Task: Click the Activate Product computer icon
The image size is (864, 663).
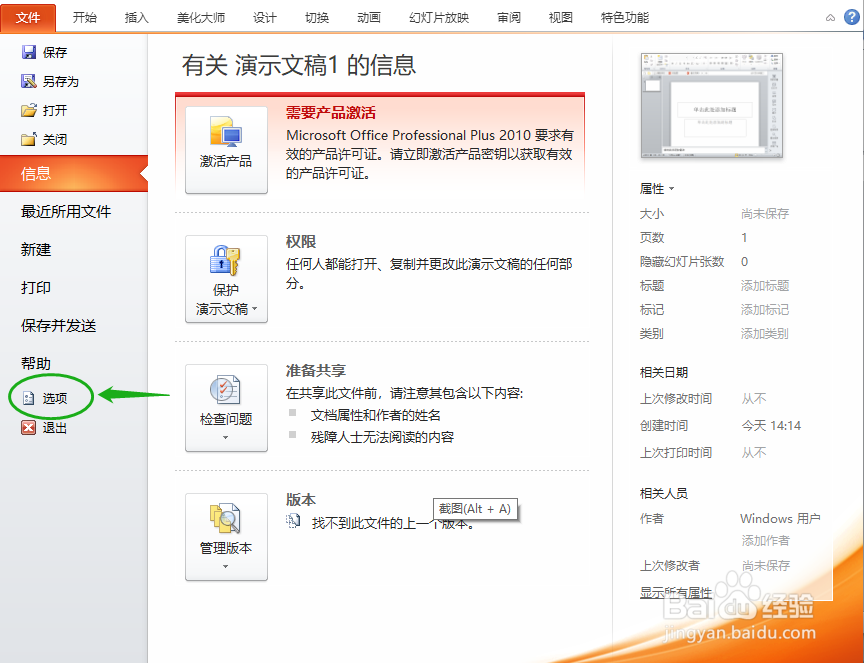Action: coord(226,132)
